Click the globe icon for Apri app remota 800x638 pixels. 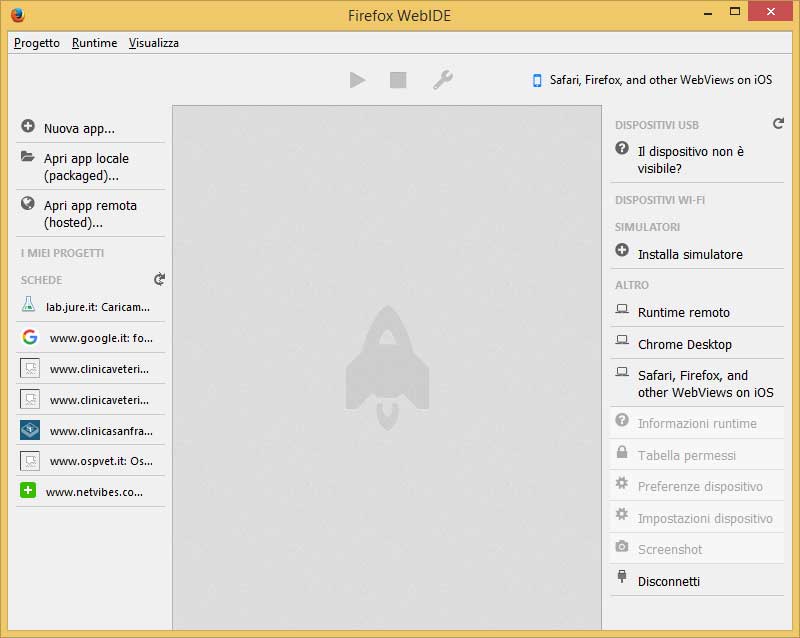coord(28,204)
